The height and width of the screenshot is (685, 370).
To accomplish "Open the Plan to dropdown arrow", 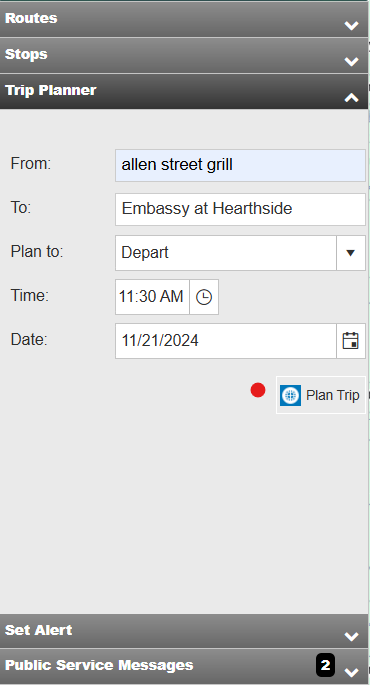I will coord(351,253).
